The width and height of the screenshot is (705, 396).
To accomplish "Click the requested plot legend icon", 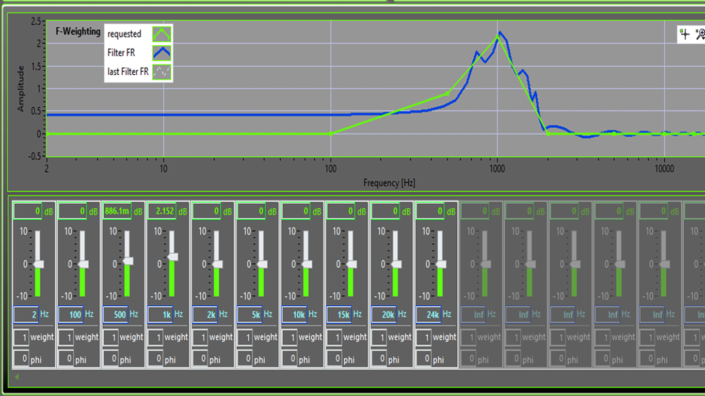I will 161,34.
